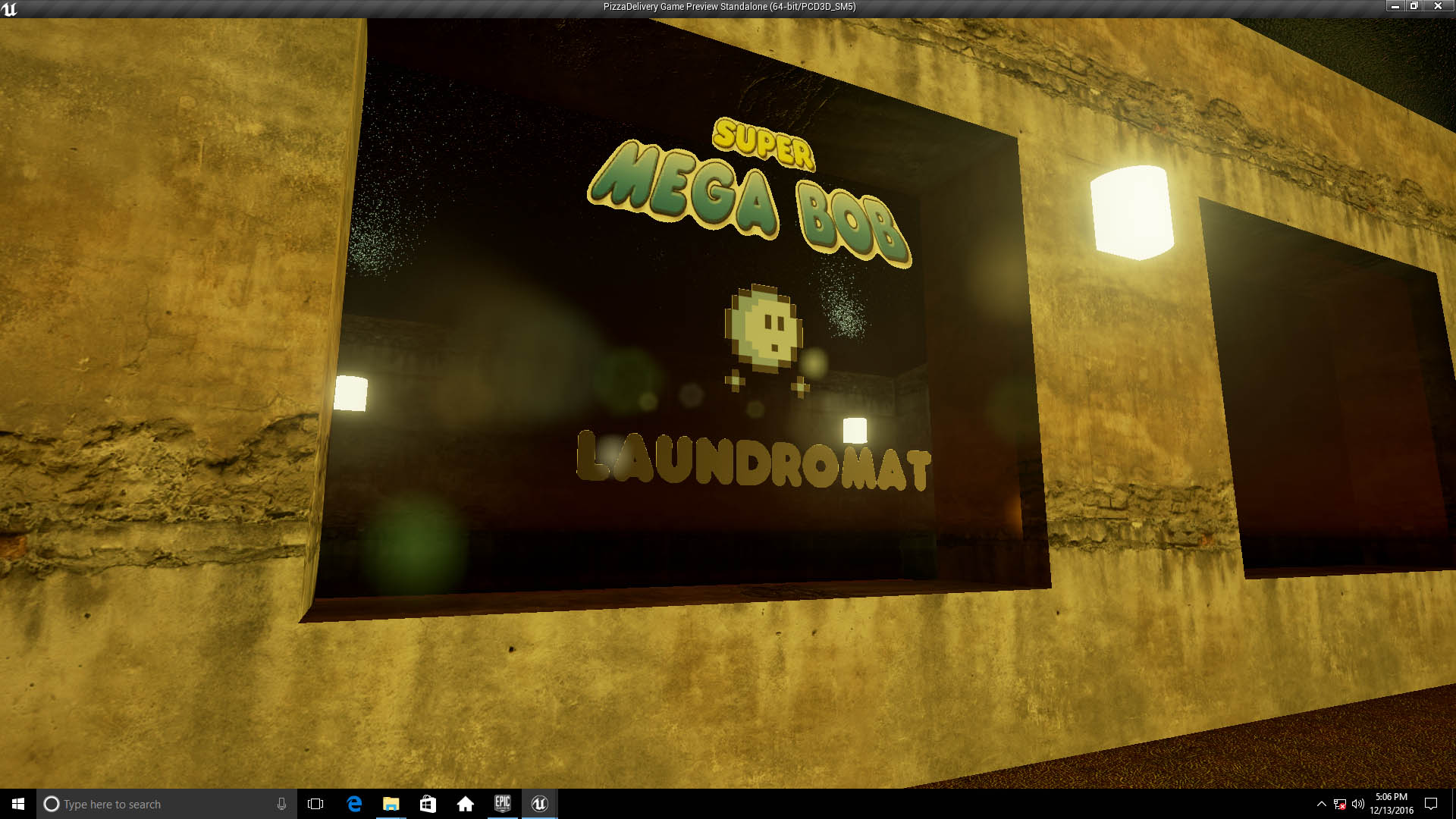The height and width of the screenshot is (819, 1456).
Task: Switch to Unreal Engine taskbar icon
Action: (x=539, y=804)
